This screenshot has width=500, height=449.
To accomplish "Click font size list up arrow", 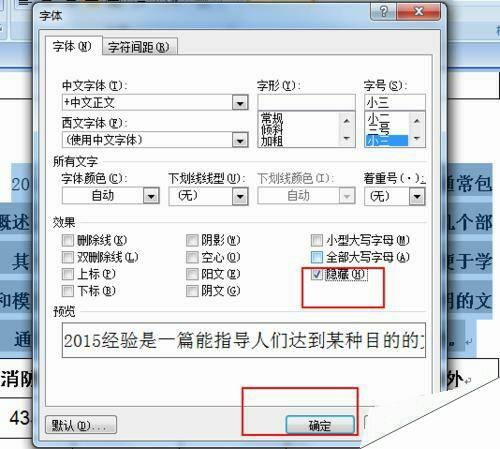I will [x=417, y=121].
